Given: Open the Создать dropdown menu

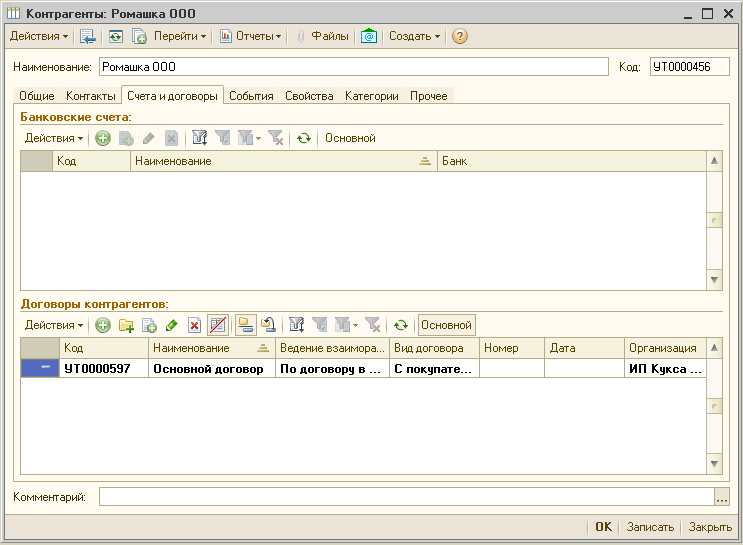Looking at the screenshot, I should (x=414, y=36).
